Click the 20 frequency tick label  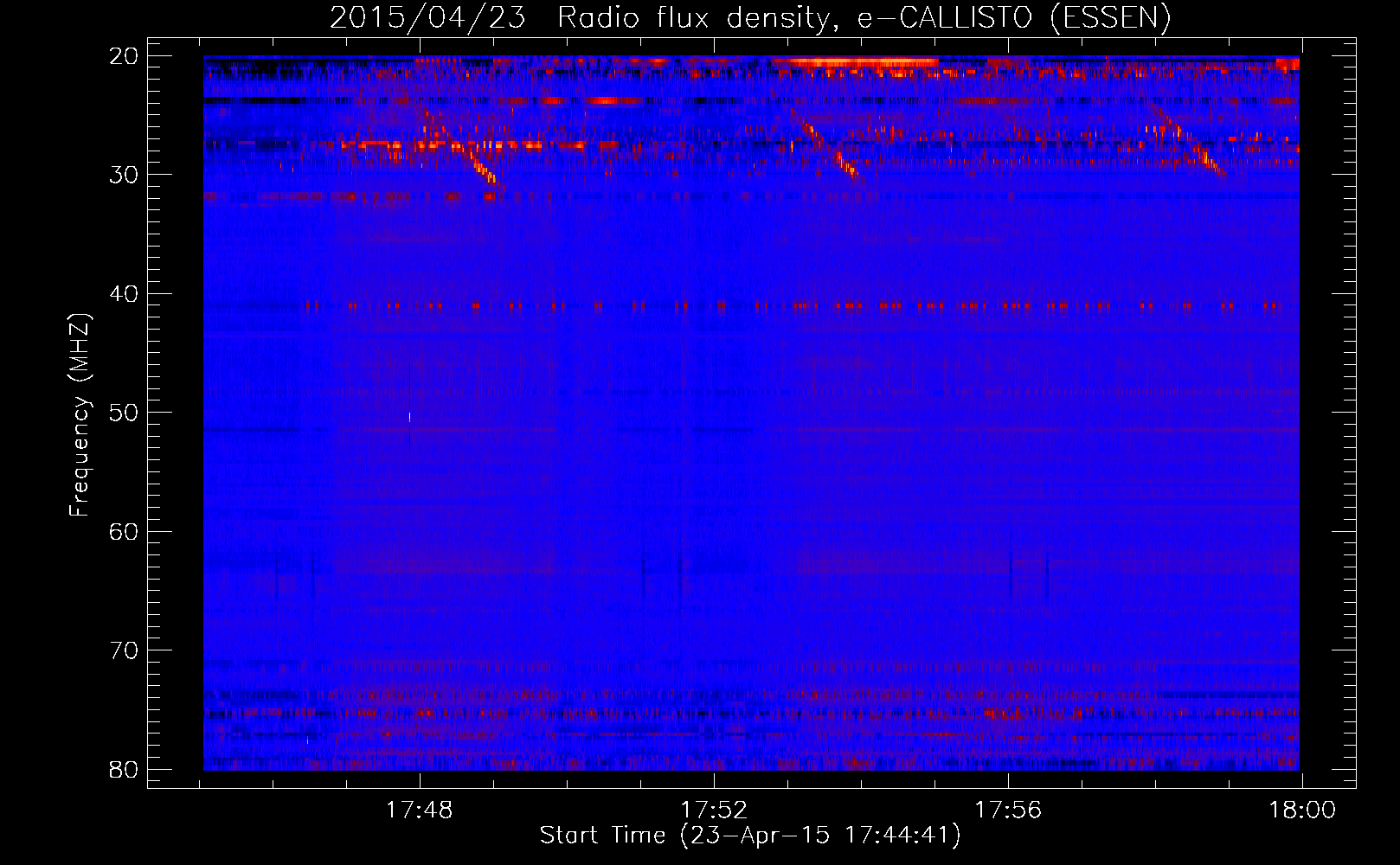pos(124,56)
